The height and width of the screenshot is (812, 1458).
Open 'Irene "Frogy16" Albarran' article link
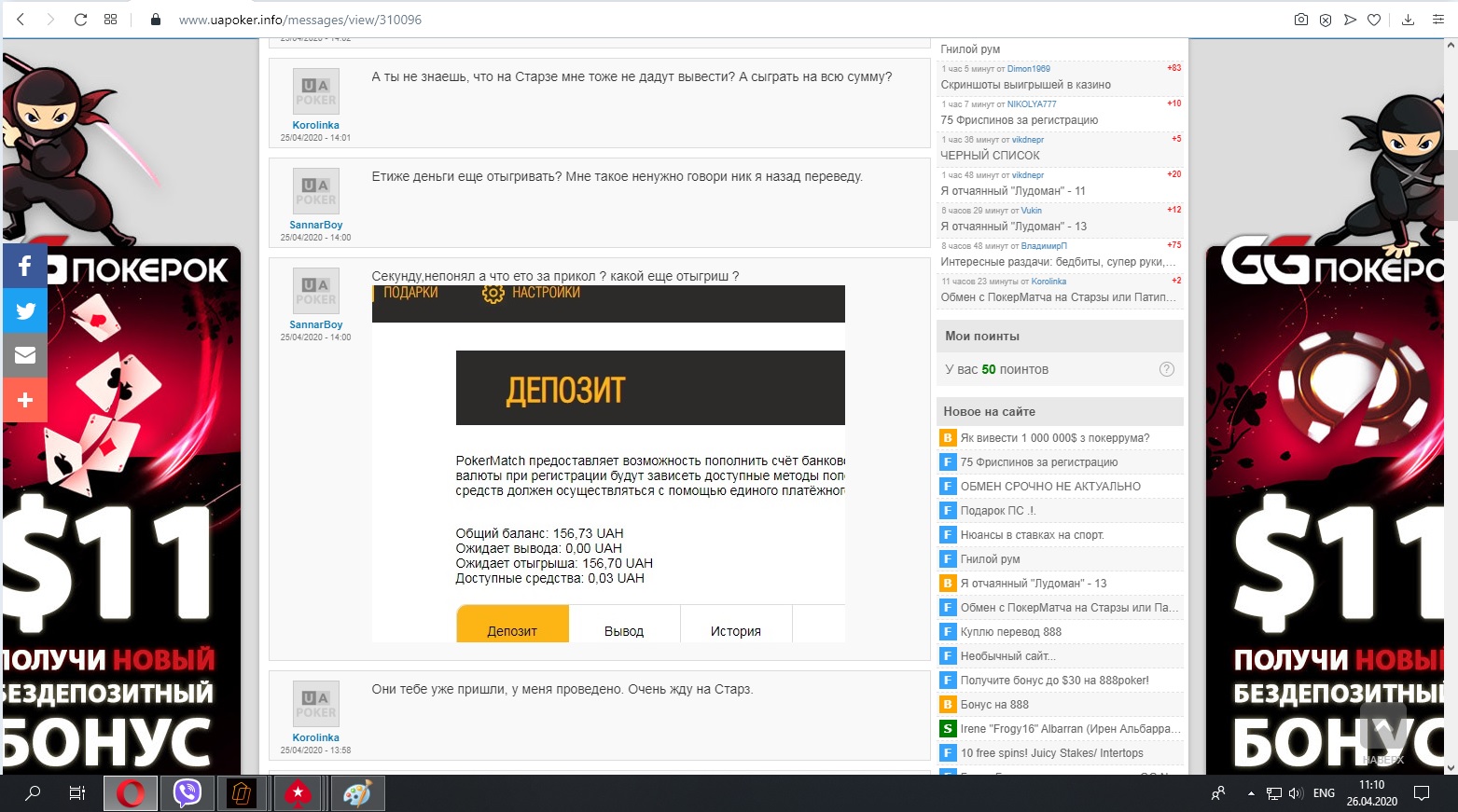[x=1071, y=729]
